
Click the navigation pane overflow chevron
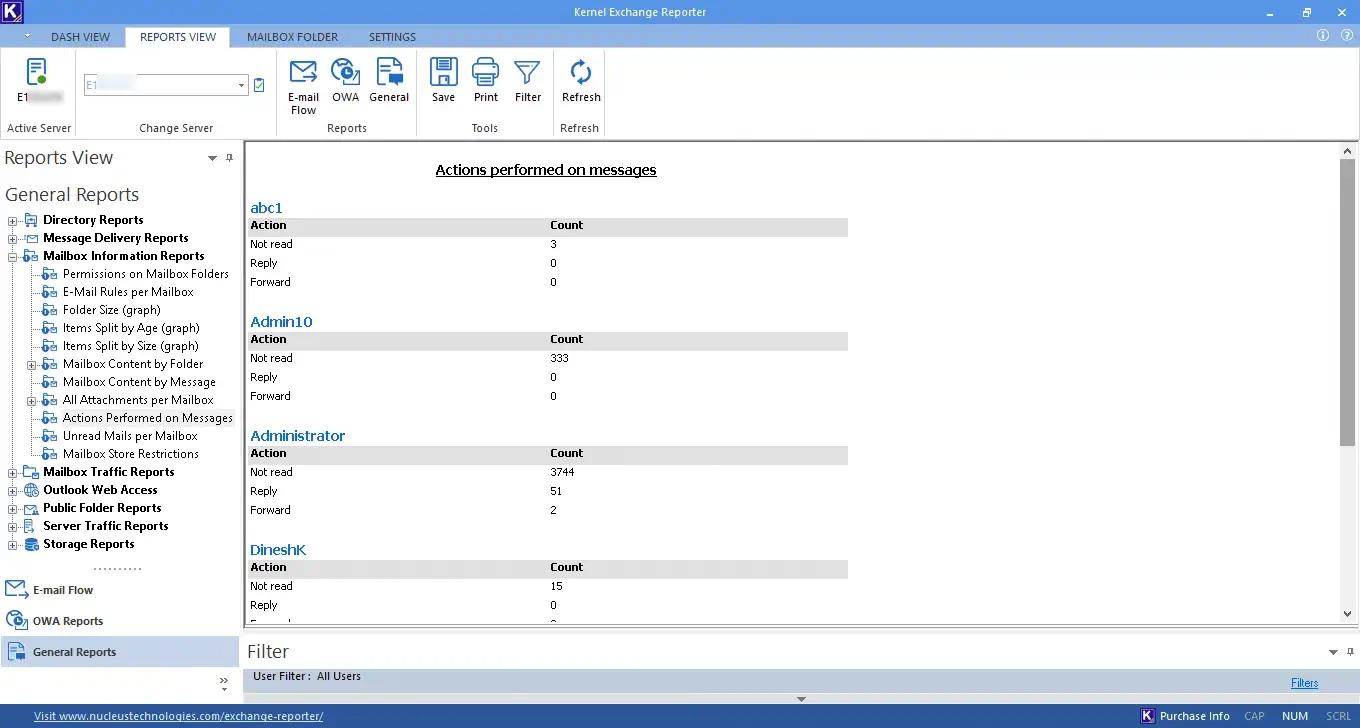click(x=224, y=682)
